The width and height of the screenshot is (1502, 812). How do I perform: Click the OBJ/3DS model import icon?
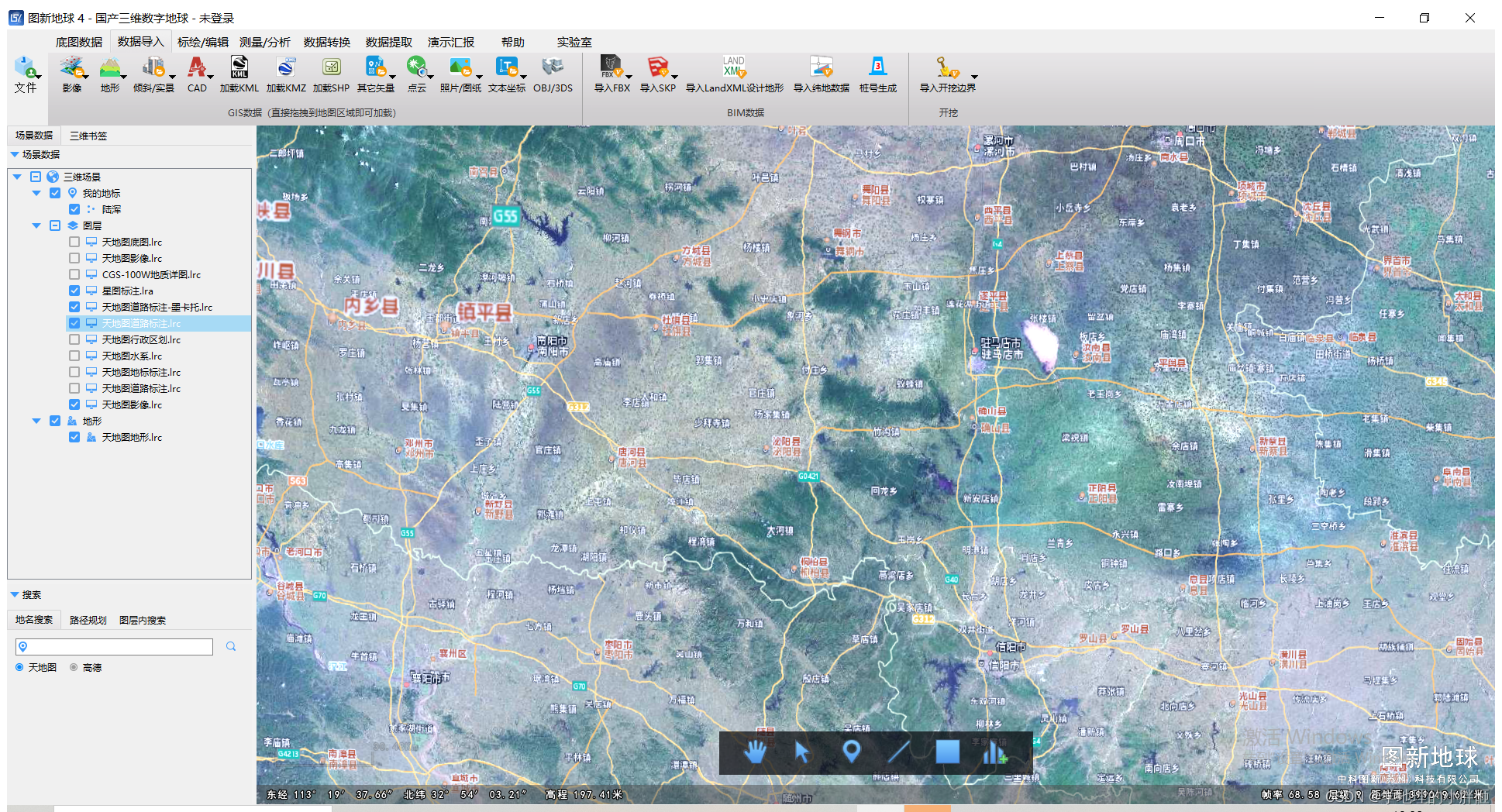[x=553, y=67]
